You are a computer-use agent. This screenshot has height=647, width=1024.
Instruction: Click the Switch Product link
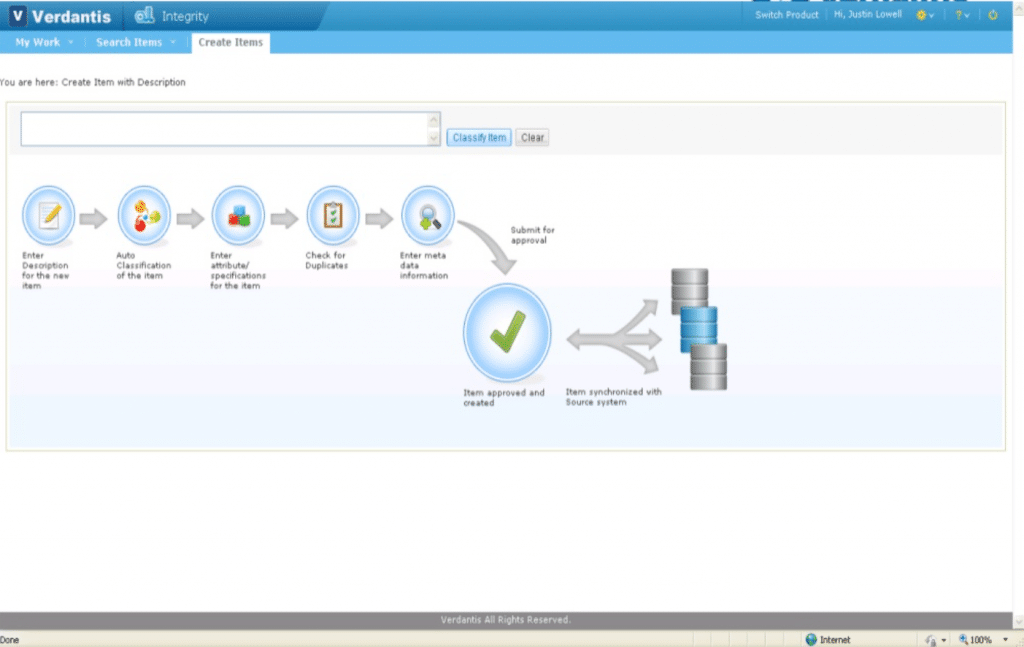pos(785,15)
